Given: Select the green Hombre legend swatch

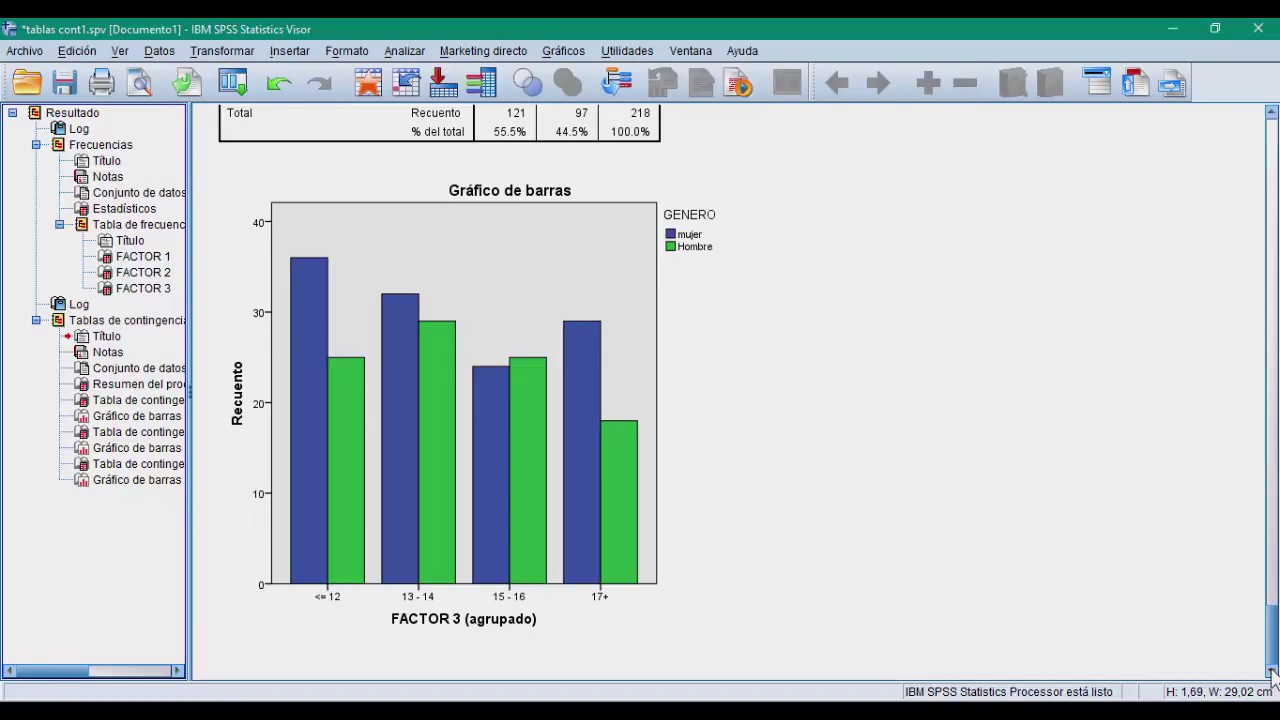Looking at the screenshot, I should point(671,246).
